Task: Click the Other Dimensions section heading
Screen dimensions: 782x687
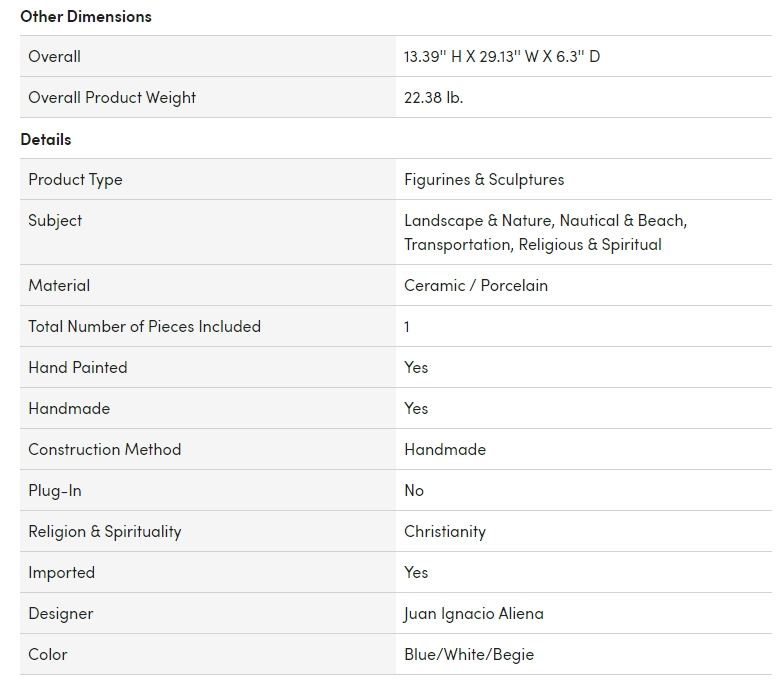Action: pos(86,16)
